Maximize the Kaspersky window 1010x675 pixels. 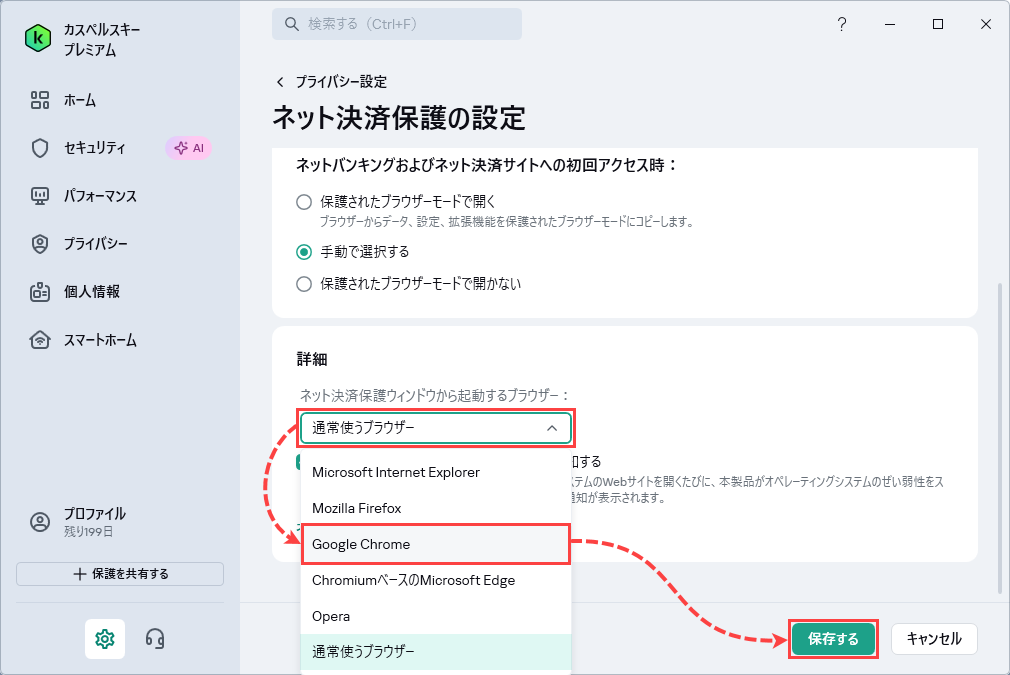[x=938, y=24]
